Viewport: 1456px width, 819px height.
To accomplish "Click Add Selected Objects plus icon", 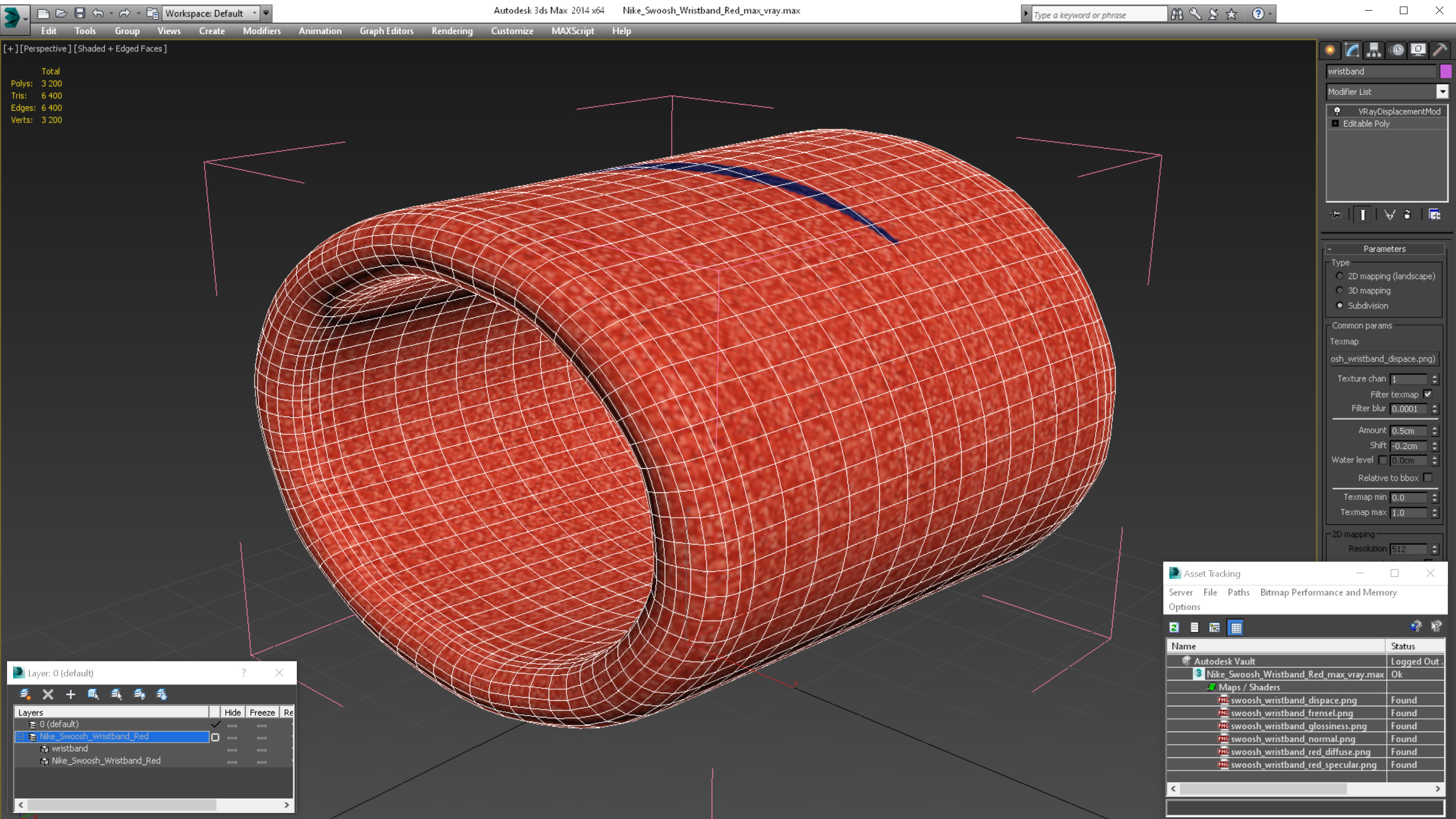I will (70, 694).
